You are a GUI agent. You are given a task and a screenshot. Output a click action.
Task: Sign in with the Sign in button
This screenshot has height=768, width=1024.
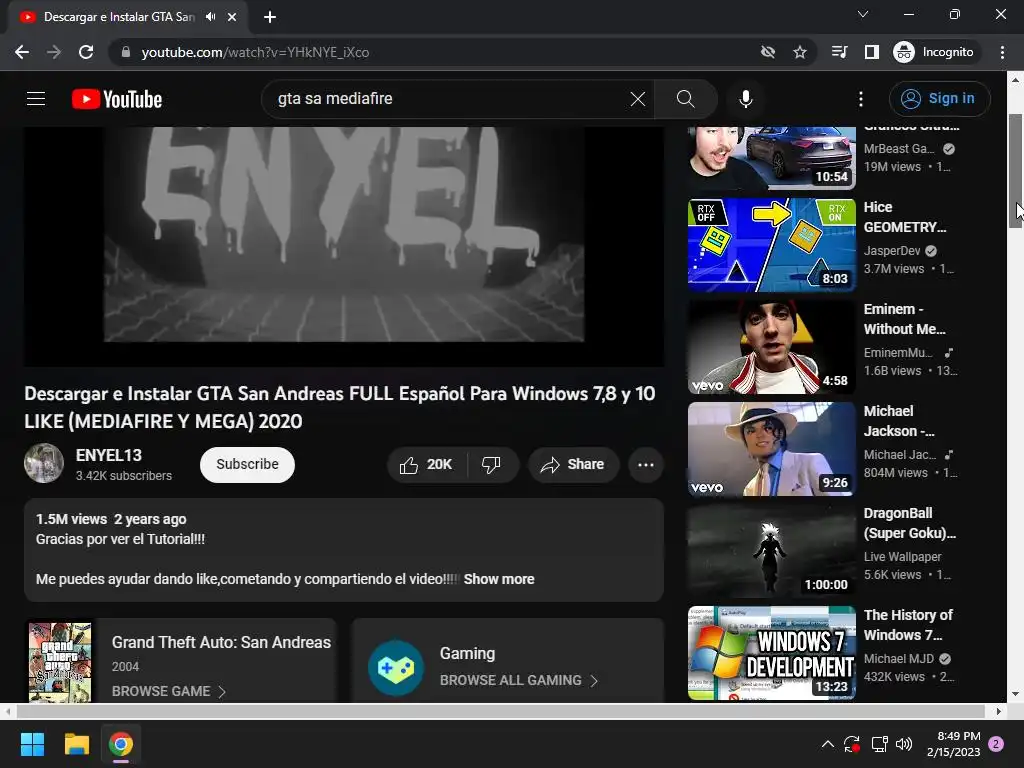939,99
